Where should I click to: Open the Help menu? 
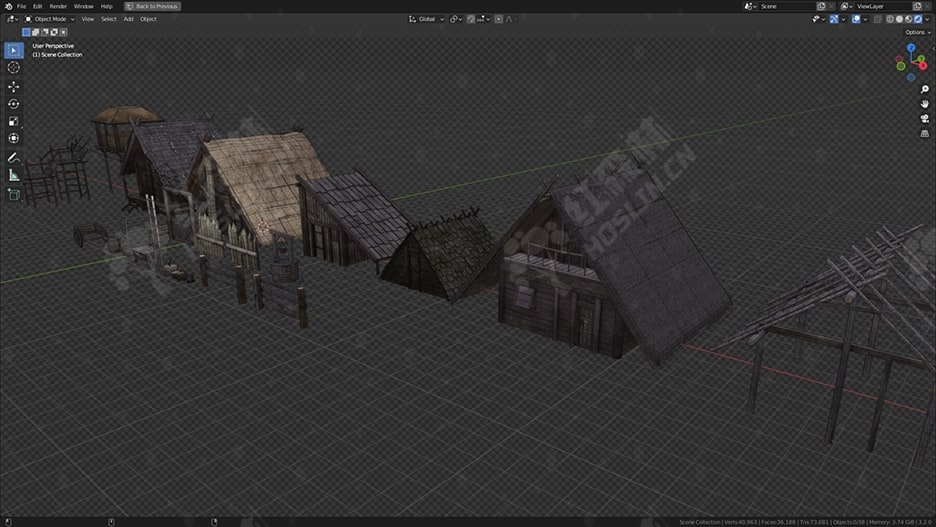tap(106, 6)
